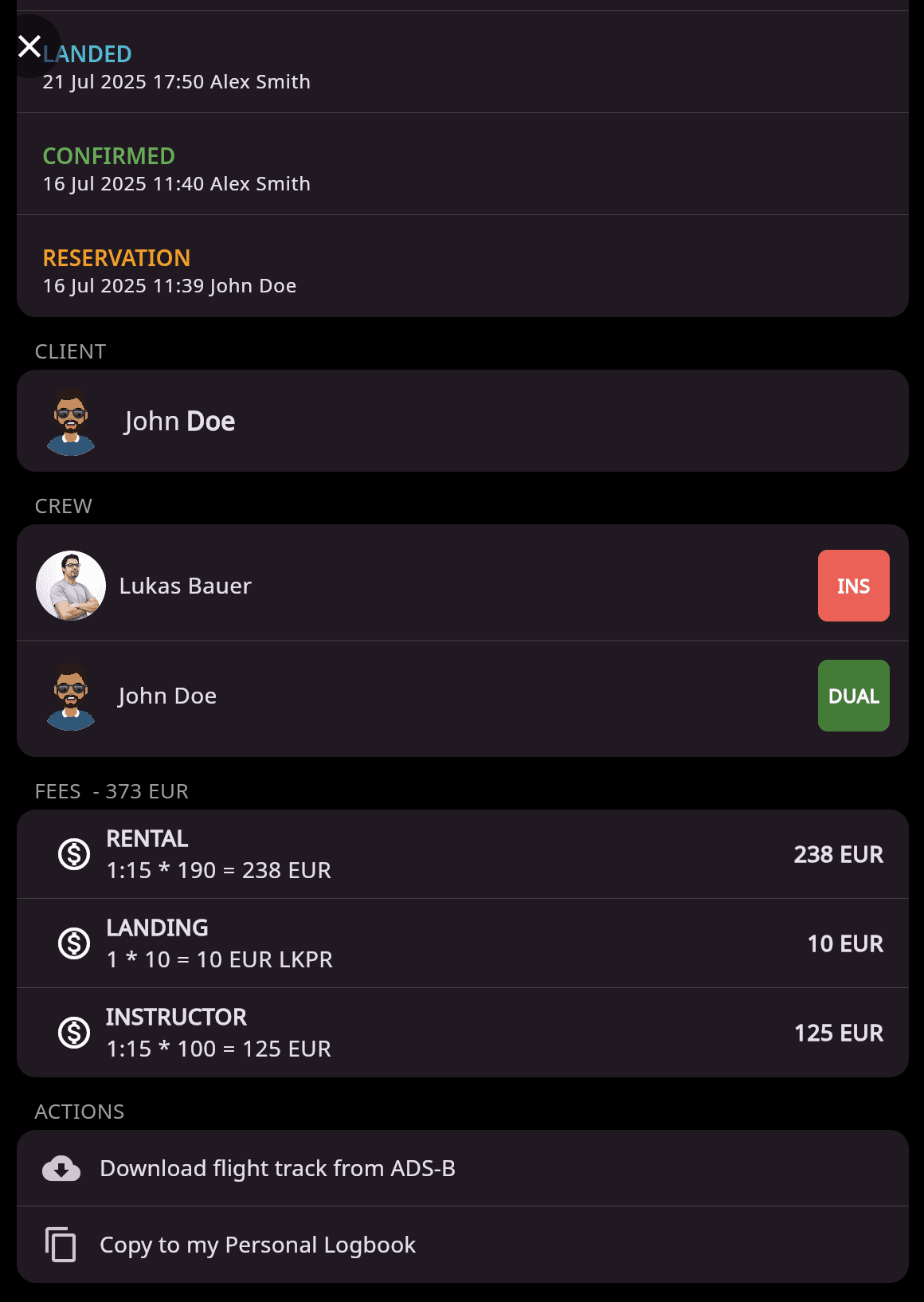Screen dimensions: 924x1302
Task: Open the LANDED status entry
Action: 463,62
